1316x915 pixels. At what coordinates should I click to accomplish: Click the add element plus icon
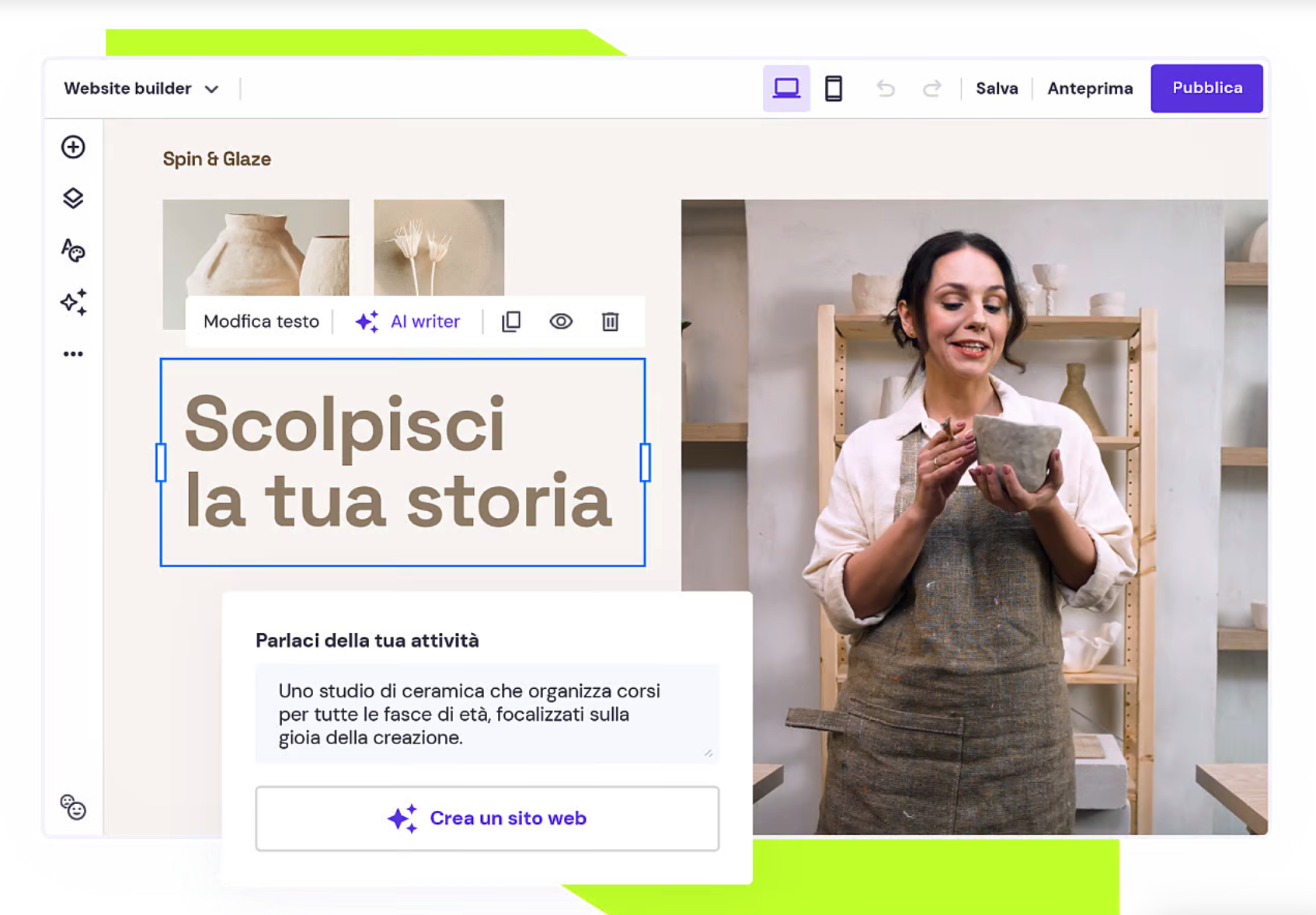click(73, 147)
